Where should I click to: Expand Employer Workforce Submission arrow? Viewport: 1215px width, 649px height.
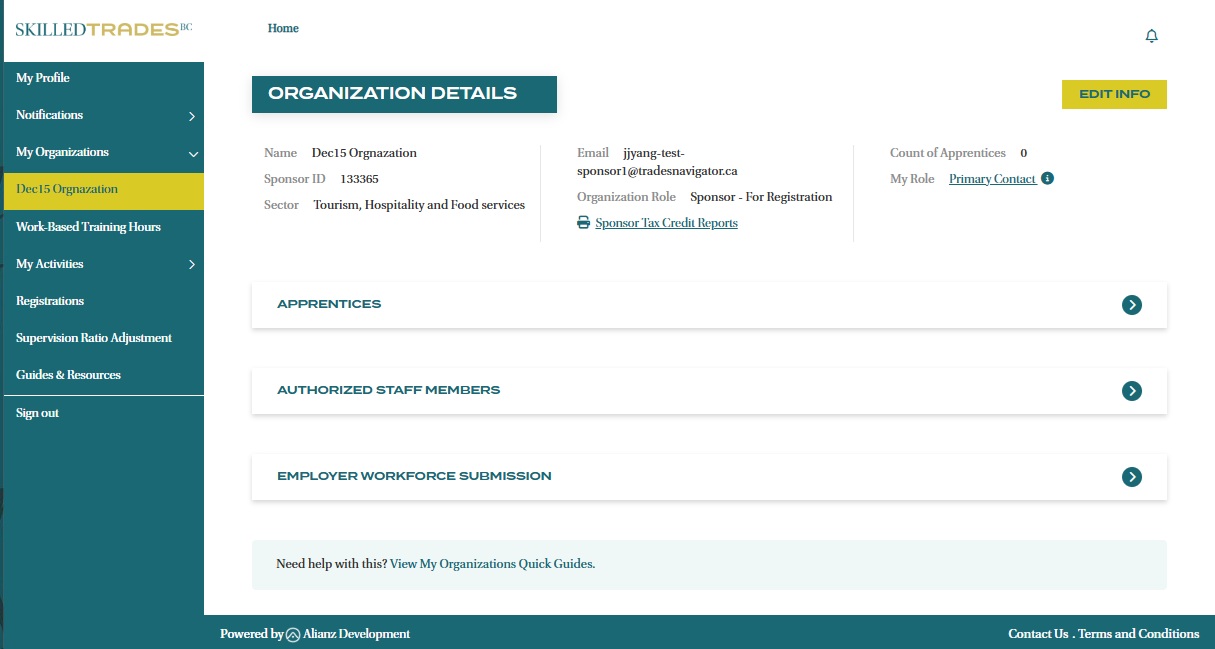(1131, 477)
